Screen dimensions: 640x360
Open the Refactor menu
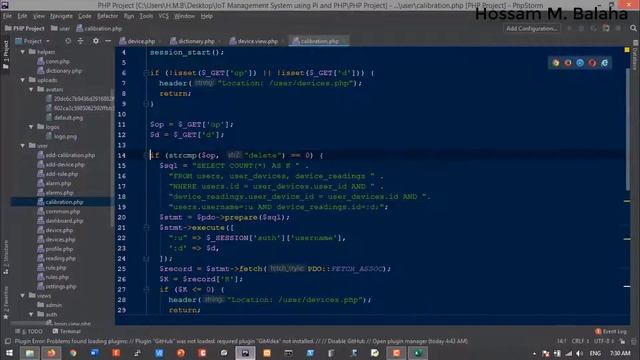coord(107,16)
